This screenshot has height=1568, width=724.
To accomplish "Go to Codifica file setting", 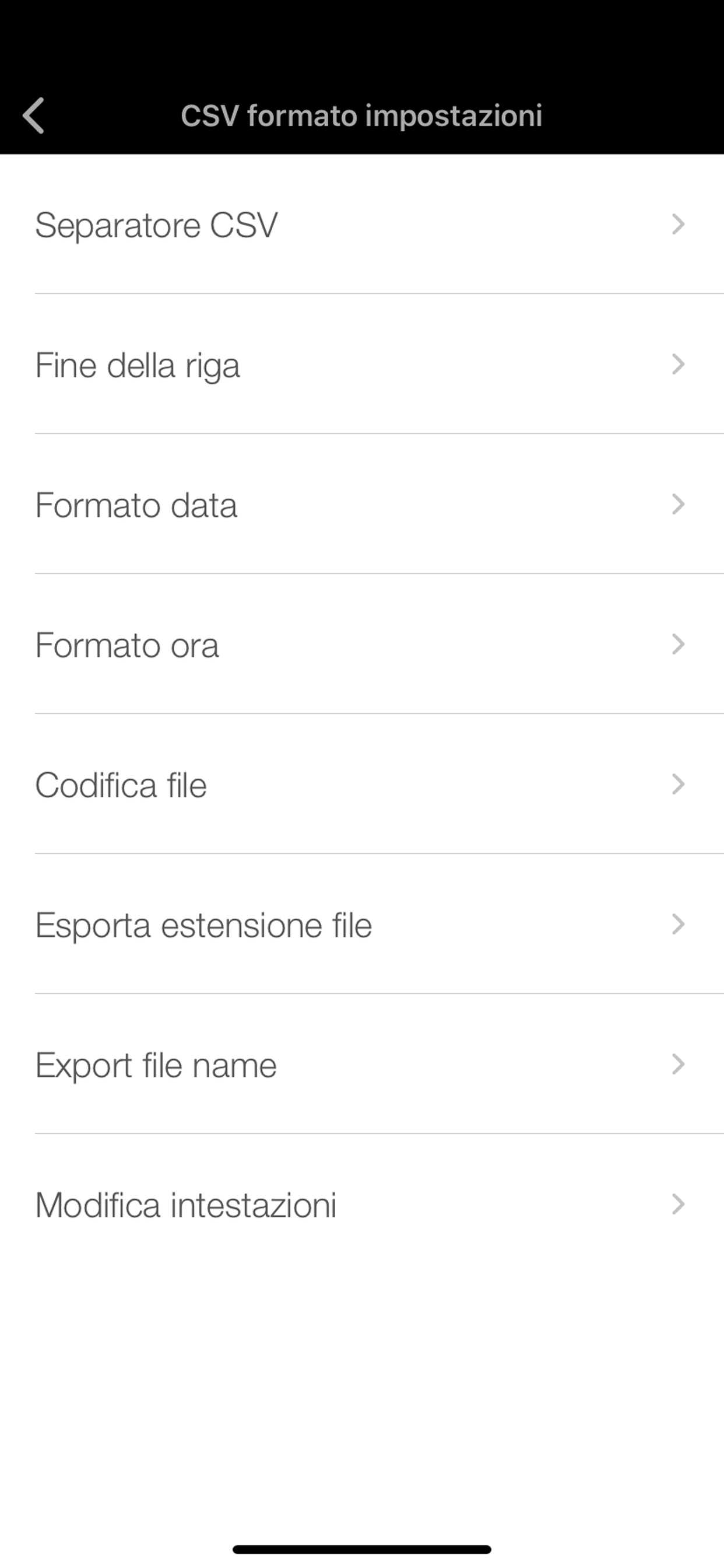I will tap(121, 785).
